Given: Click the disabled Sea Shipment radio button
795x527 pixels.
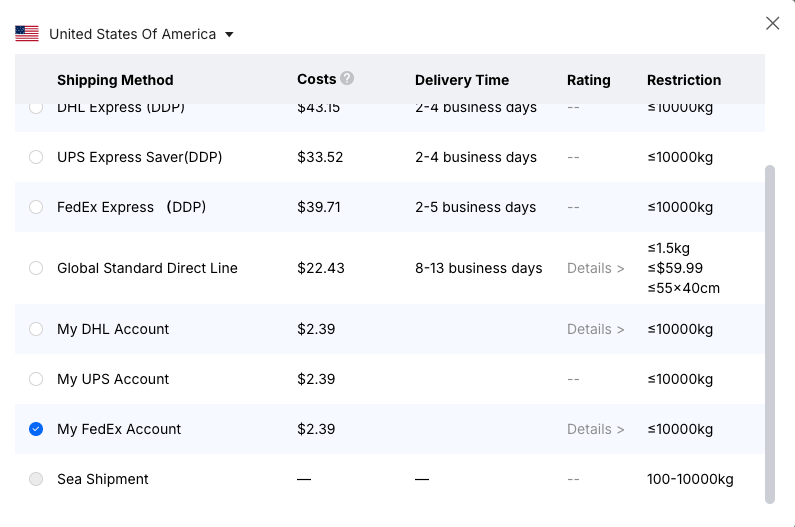Looking at the screenshot, I should 36,479.
